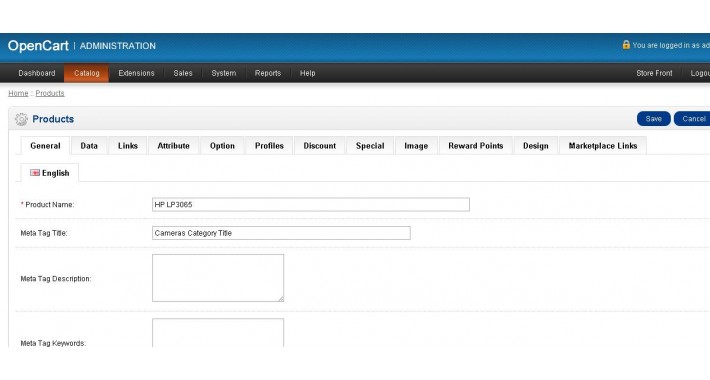Go to Store Front
Screen dimensions: 710x380
(654, 73)
